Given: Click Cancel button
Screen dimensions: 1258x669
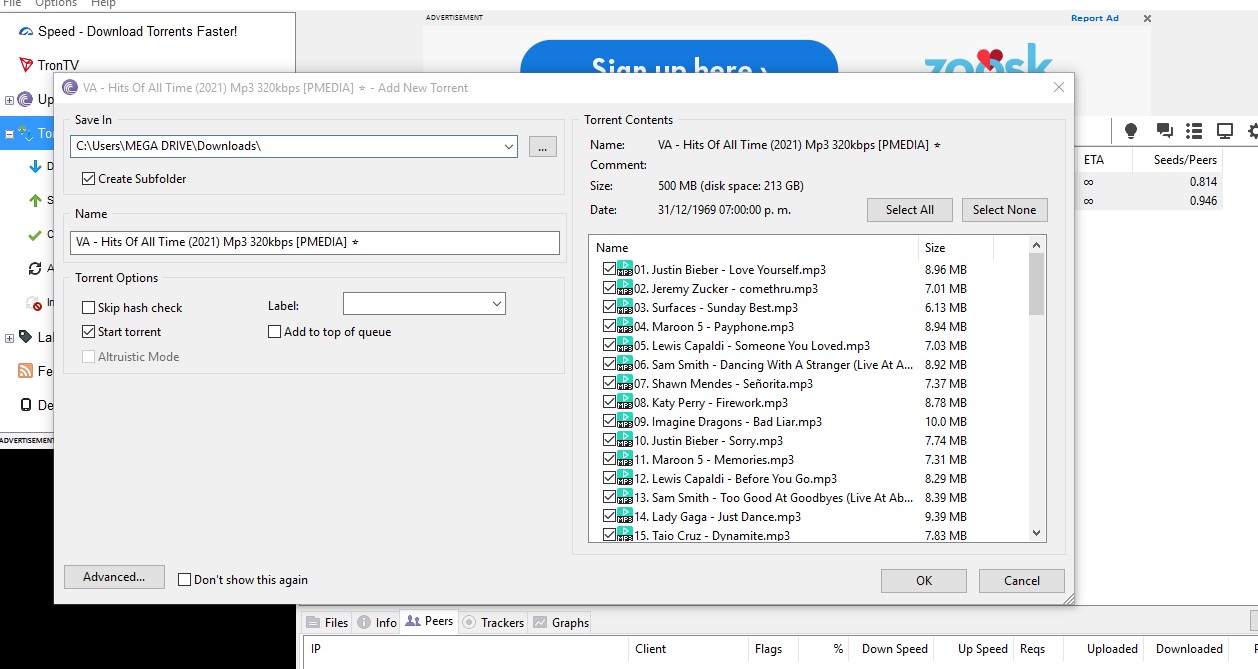Looking at the screenshot, I should tap(1022, 581).
